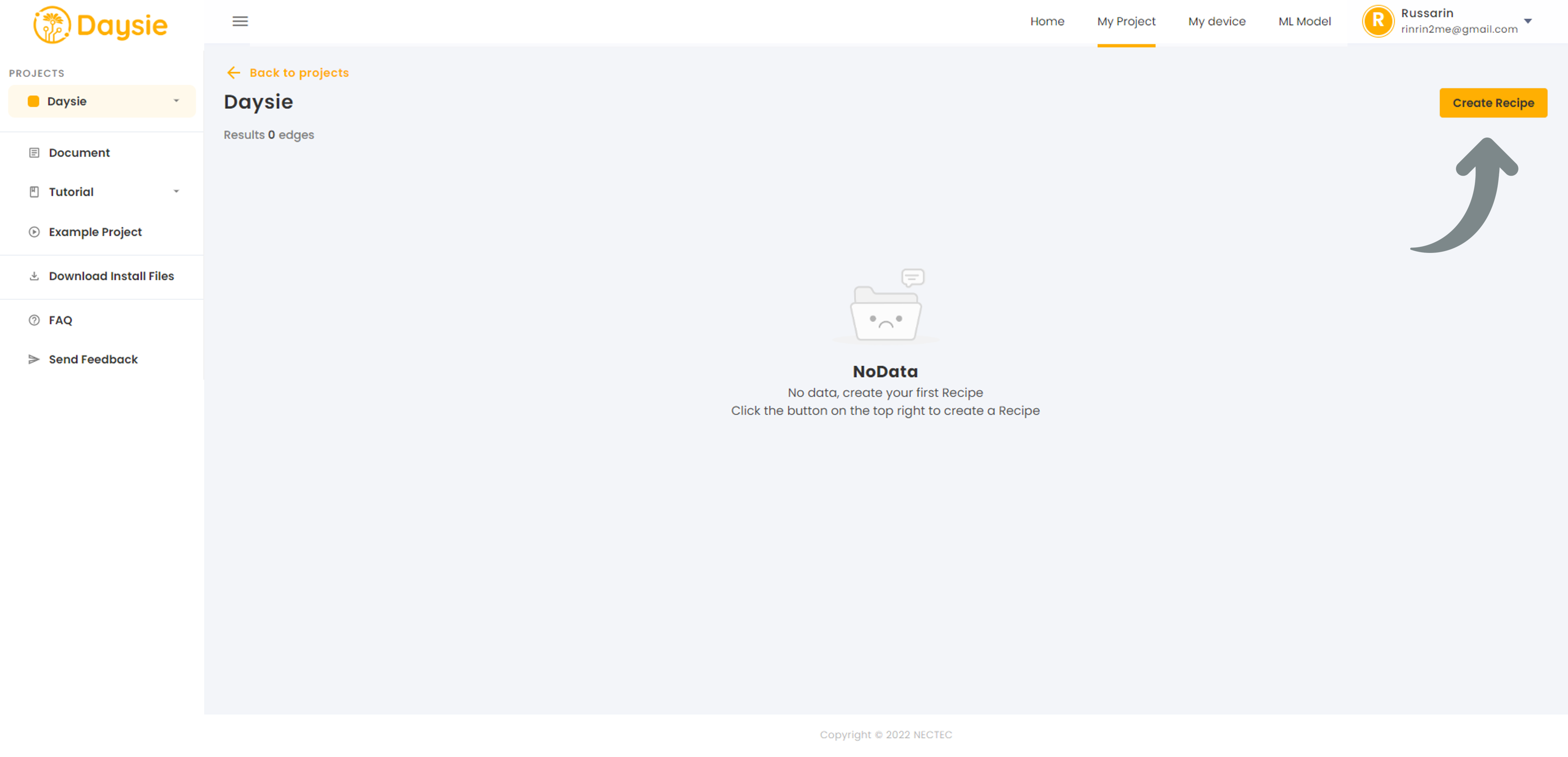Click the Send Feedback paper plane icon
The width and height of the screenshot is (1568, 757).
(34, 360)
